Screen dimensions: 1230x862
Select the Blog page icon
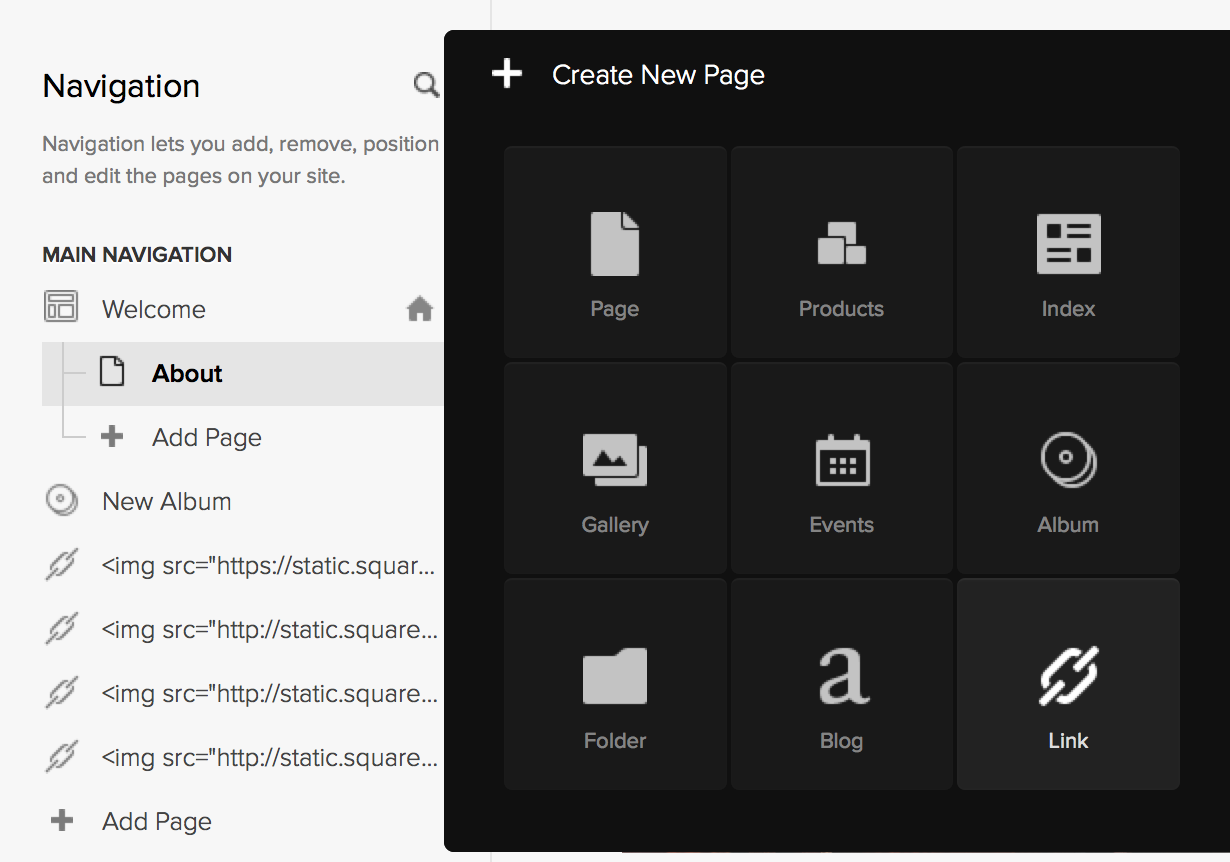click(841, 684)
